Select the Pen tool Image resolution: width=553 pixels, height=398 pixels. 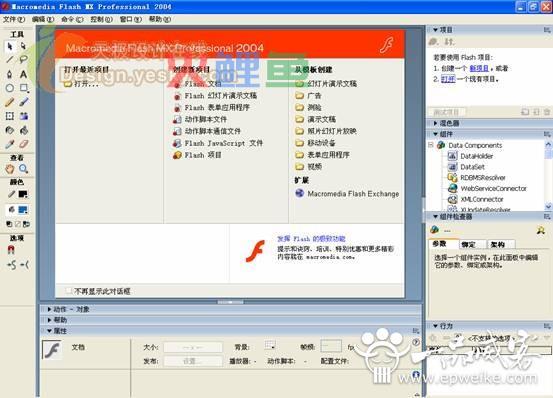click(10, 74)
